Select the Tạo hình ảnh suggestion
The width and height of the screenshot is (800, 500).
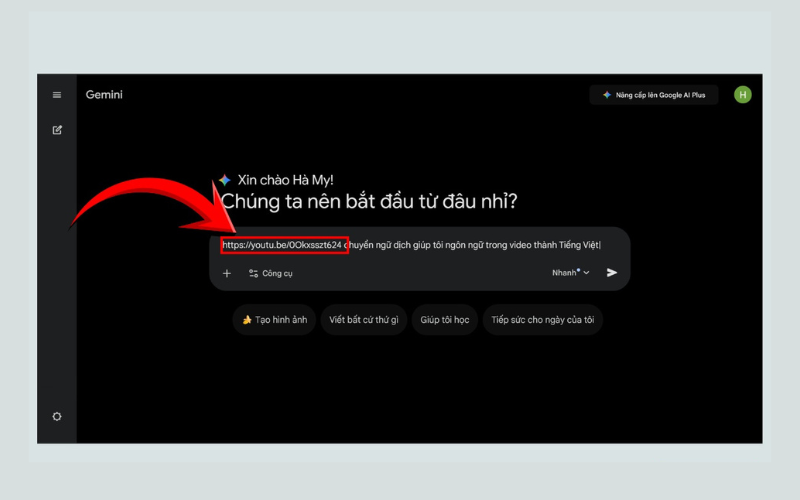pos(274,320)
